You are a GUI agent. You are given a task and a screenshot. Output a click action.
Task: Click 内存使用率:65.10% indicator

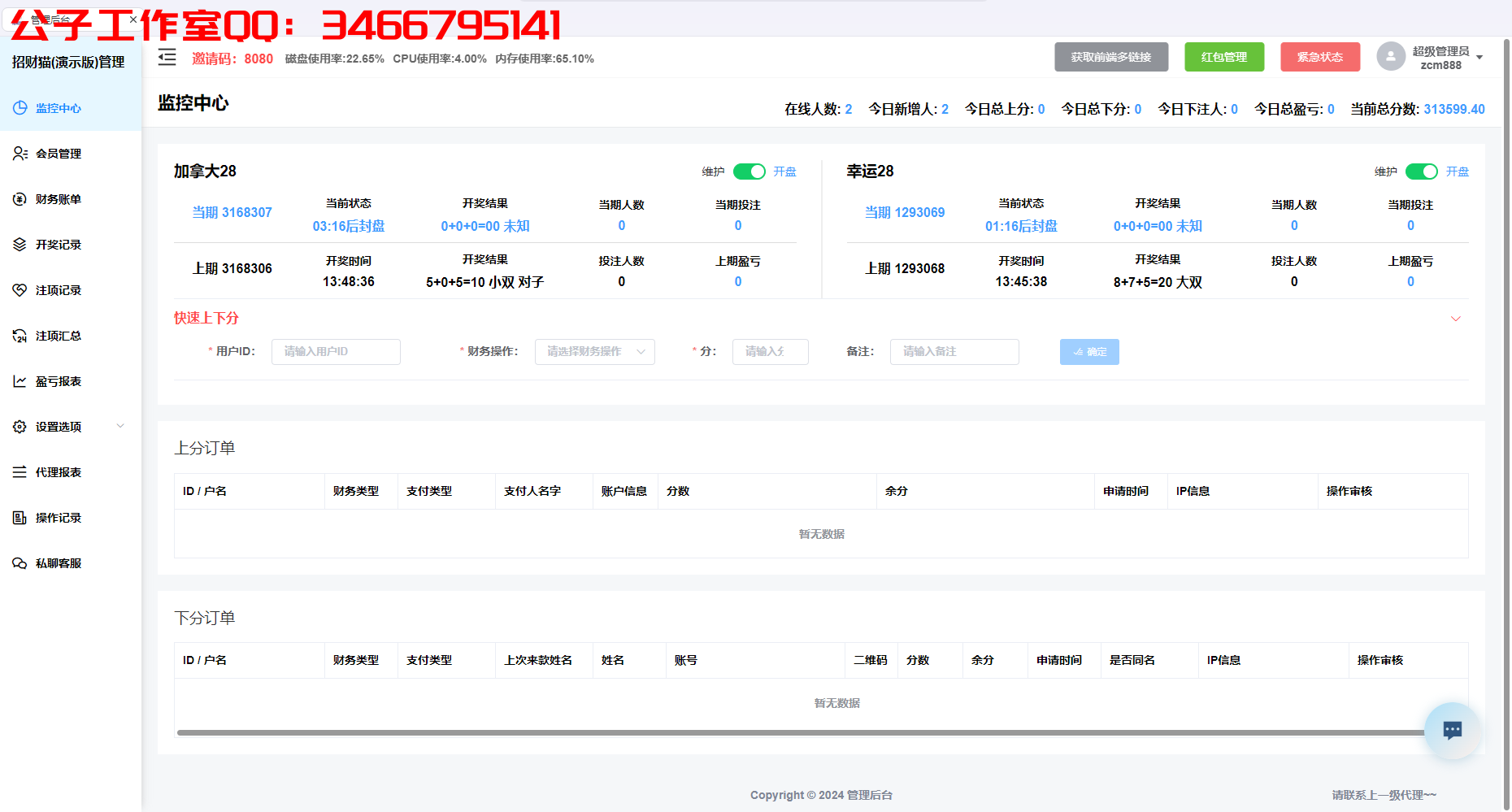click(x=545, y=59)
